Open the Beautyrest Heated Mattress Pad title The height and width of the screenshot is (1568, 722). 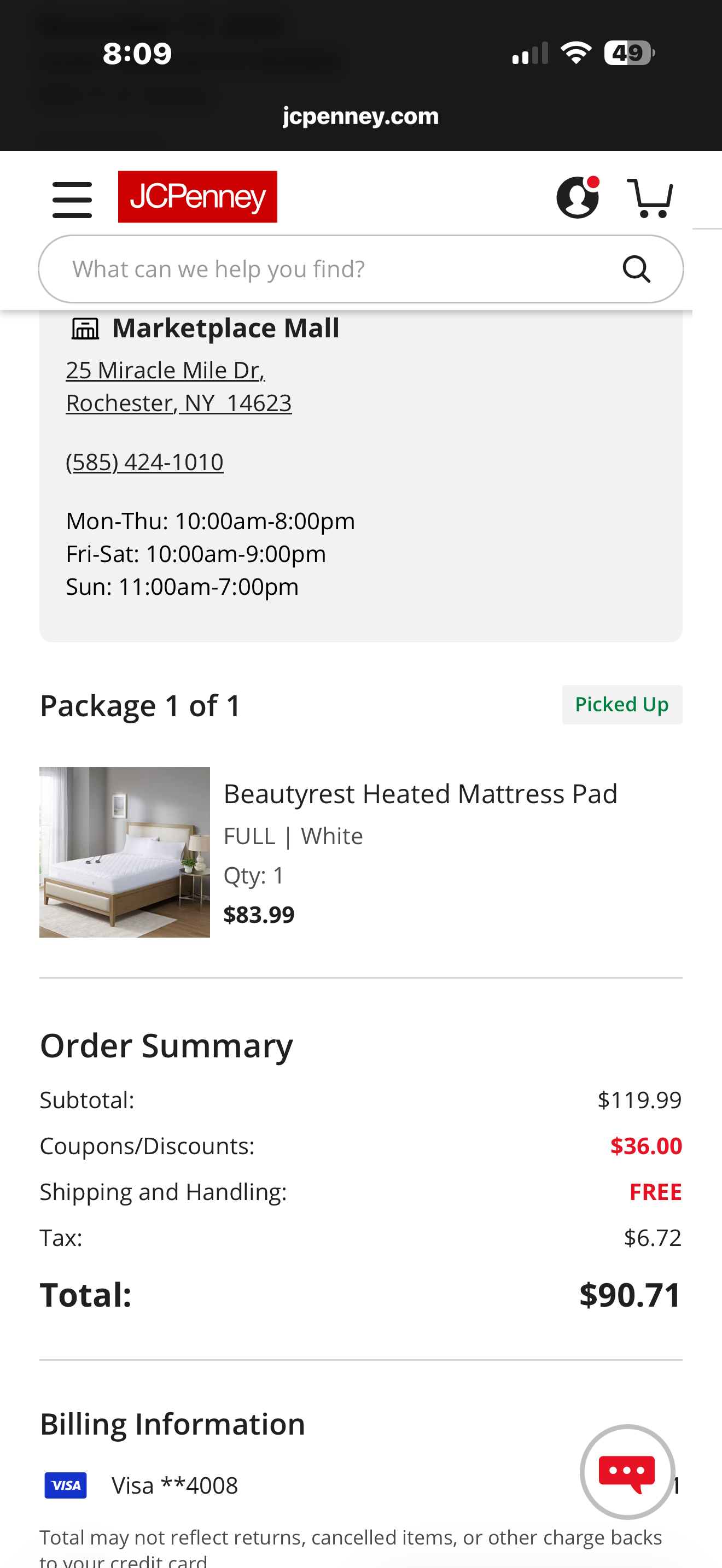pos(420,794)
